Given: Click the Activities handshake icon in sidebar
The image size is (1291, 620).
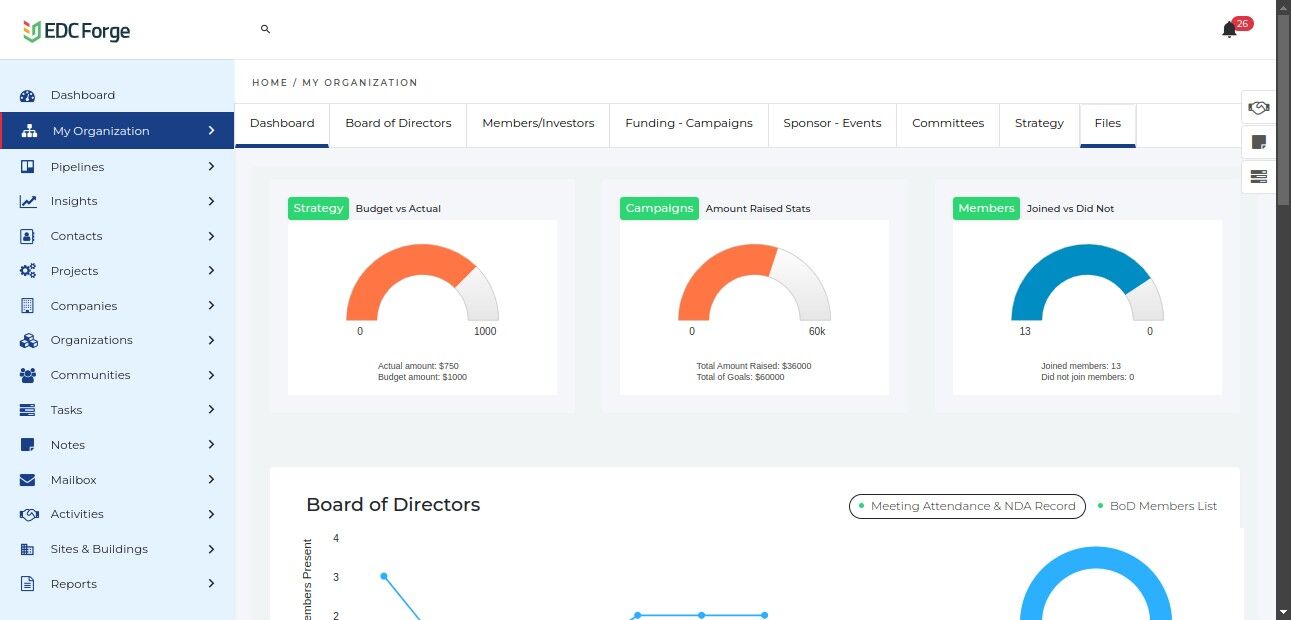Looking at the screenshot, I should (29, 514).
